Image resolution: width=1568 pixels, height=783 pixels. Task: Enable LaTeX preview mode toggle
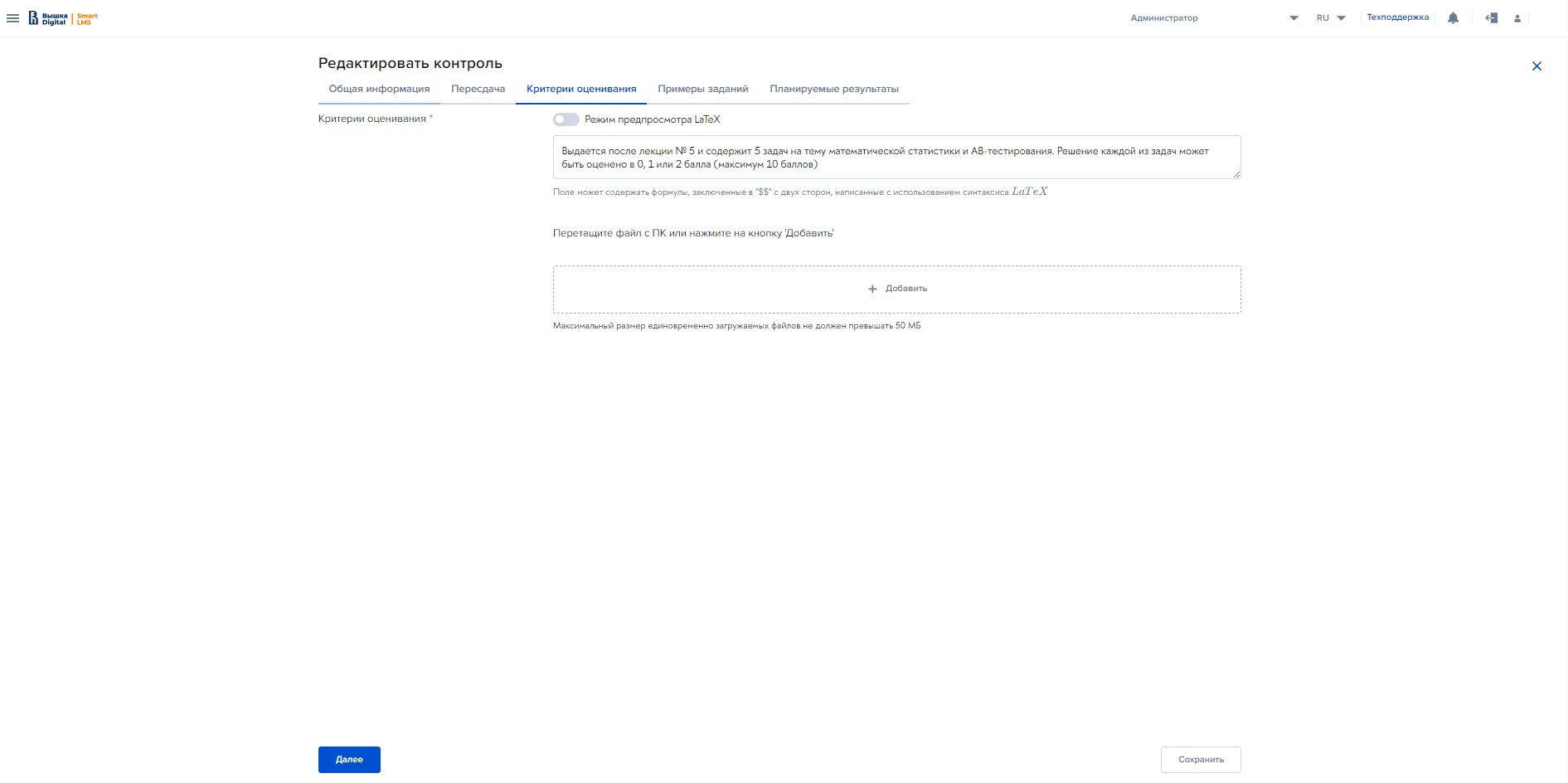pos(566,119)
